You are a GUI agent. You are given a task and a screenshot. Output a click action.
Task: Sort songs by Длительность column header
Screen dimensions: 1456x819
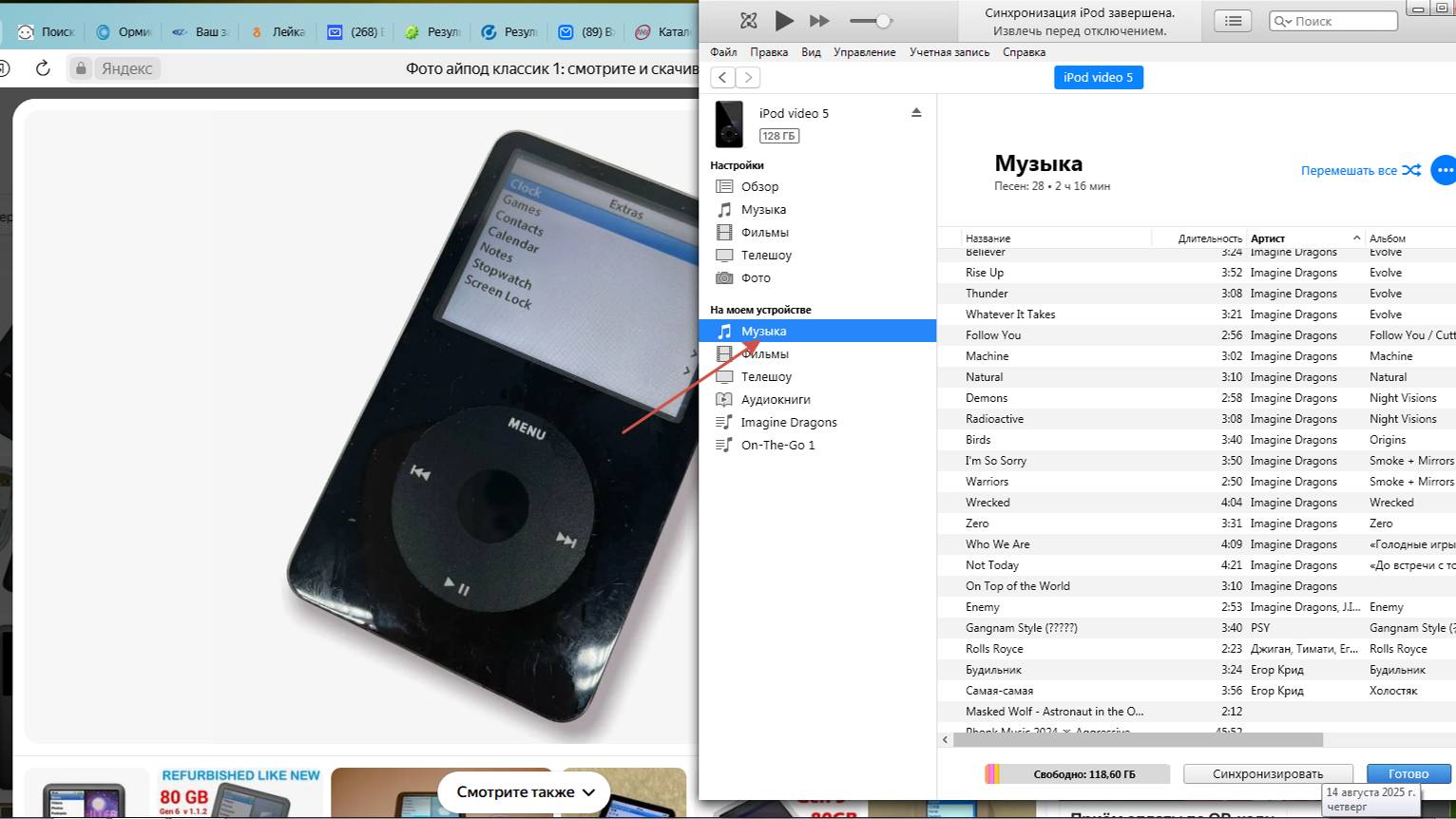1210,238
